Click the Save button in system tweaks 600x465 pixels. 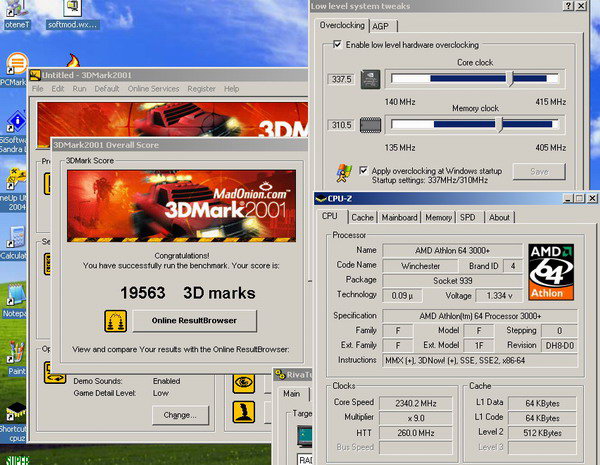(539, 171)
